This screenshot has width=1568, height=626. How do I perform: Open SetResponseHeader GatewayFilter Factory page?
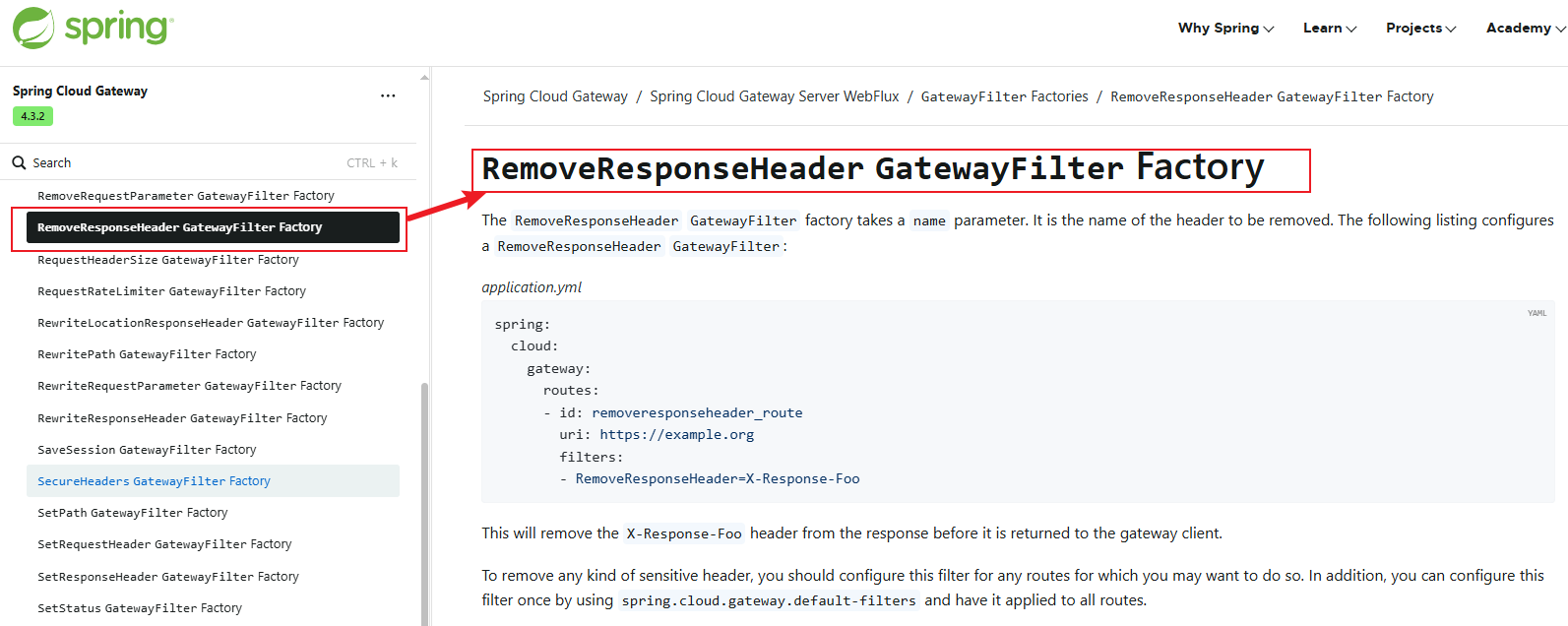[x=168, y=577]
